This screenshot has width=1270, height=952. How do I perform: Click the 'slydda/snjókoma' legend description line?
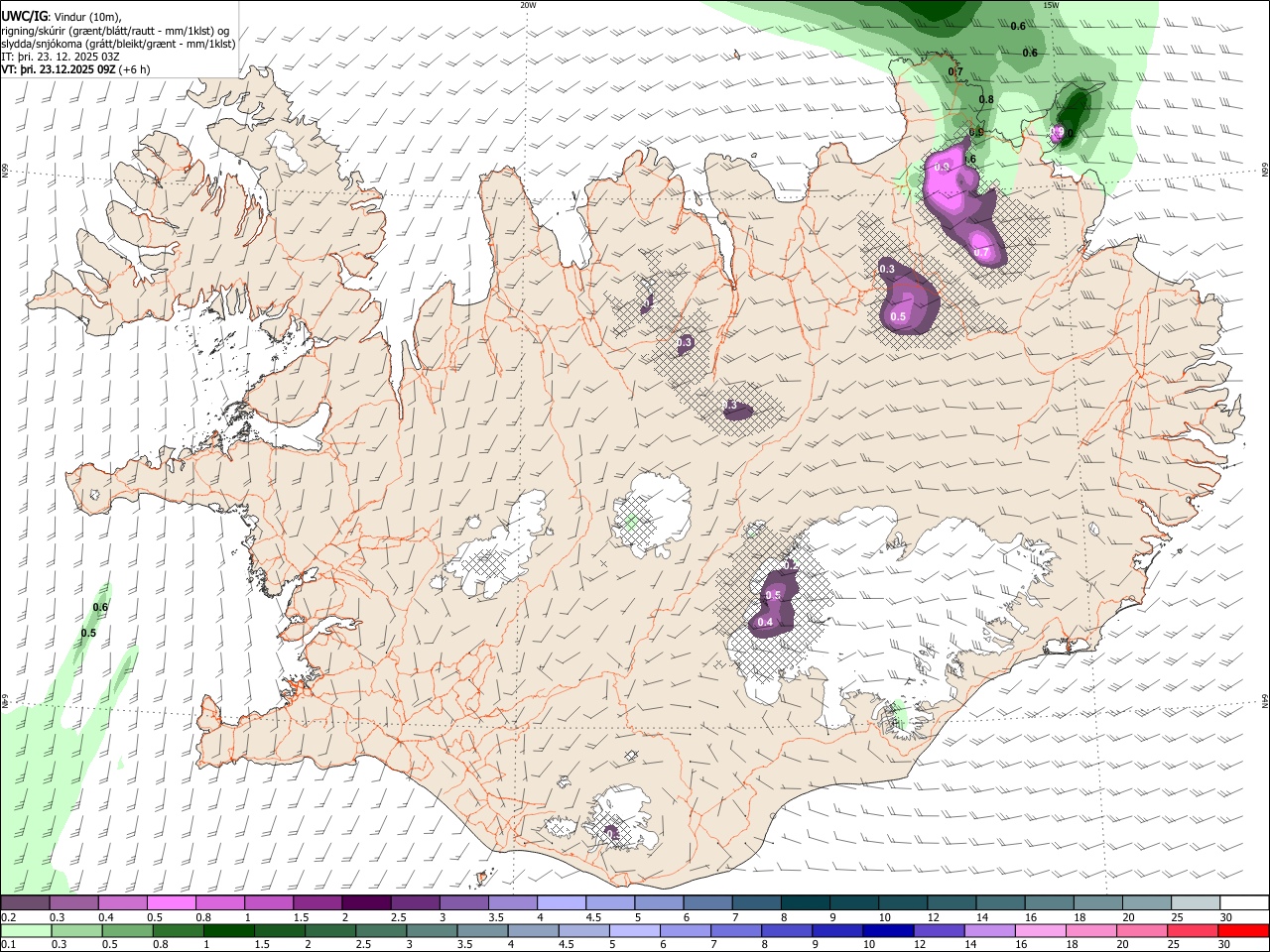pyautogui.click(x=118, y=44)
